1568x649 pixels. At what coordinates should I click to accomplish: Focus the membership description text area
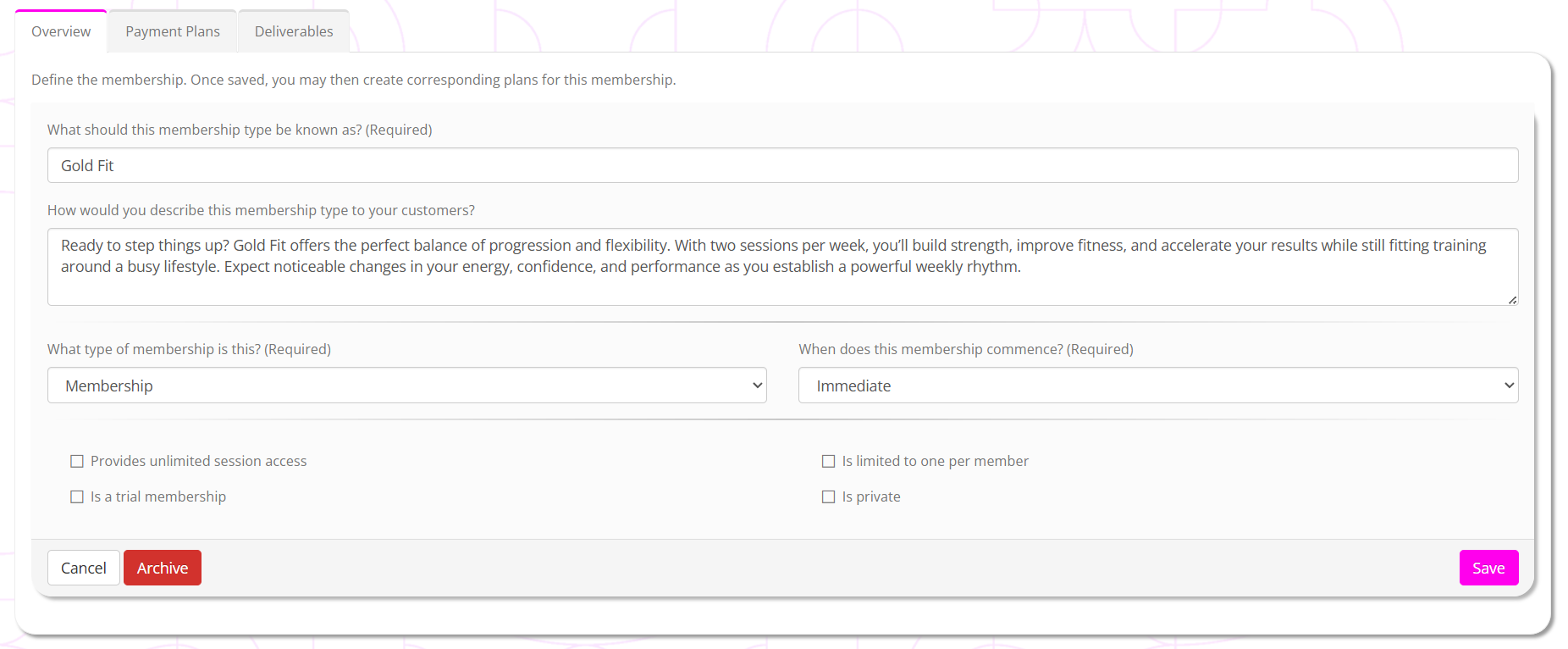coord(782,266)
